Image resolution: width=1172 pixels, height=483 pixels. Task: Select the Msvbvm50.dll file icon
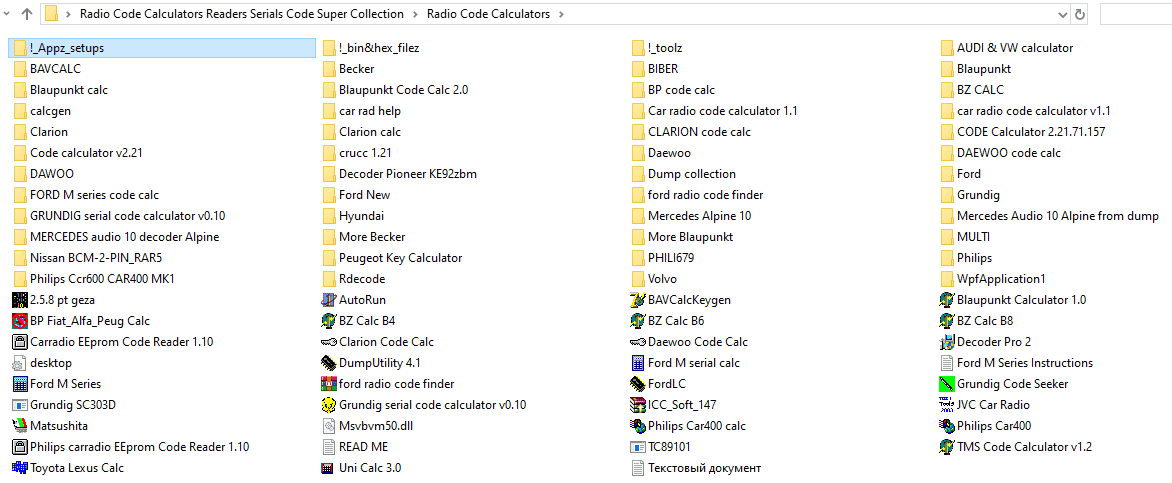pyautogui.click(x=327, y=425)
